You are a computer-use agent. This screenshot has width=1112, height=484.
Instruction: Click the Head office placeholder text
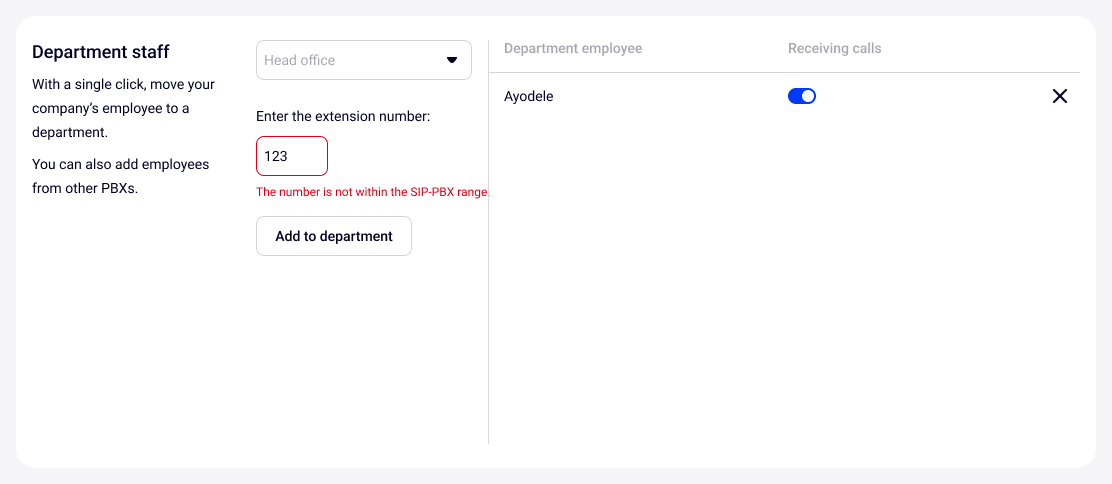(300, 60)
